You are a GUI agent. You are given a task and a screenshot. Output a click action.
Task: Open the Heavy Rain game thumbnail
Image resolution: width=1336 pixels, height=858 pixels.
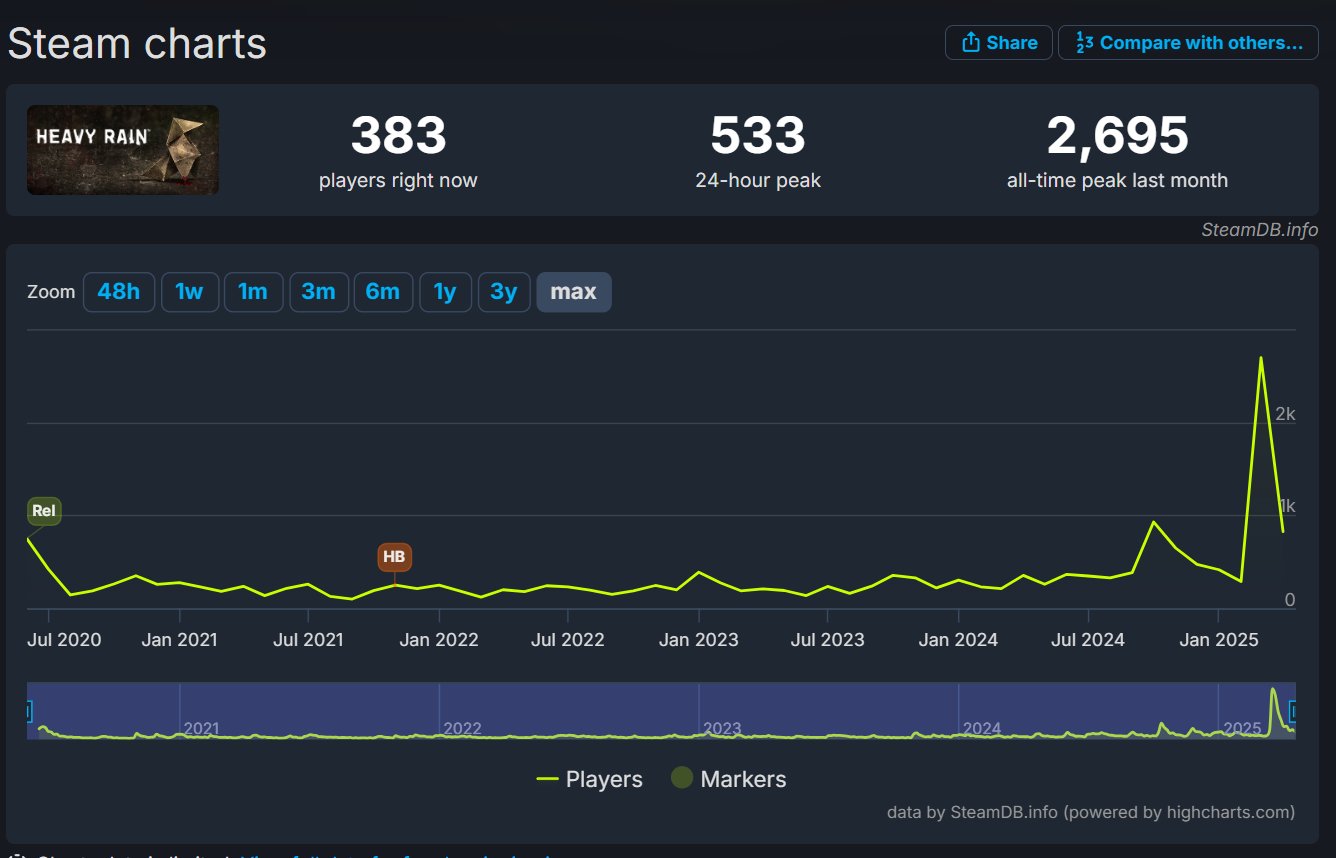coord(123,150)
